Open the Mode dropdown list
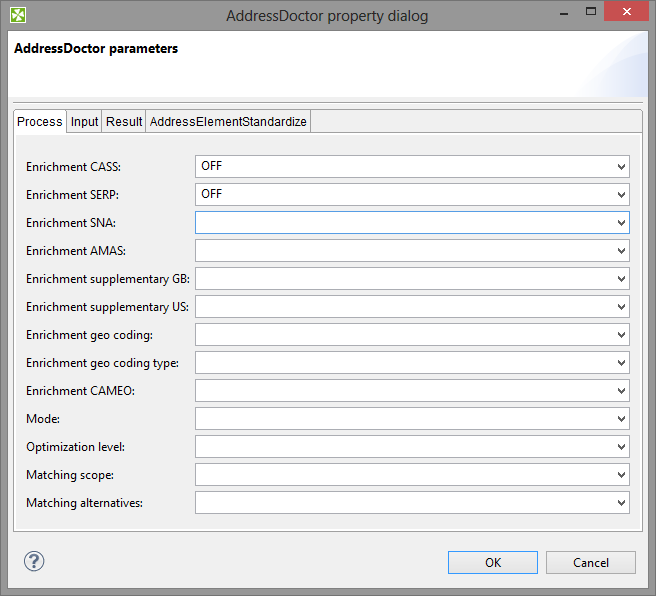Viewport: 656px width, 596px height. (x=621, y=418)
